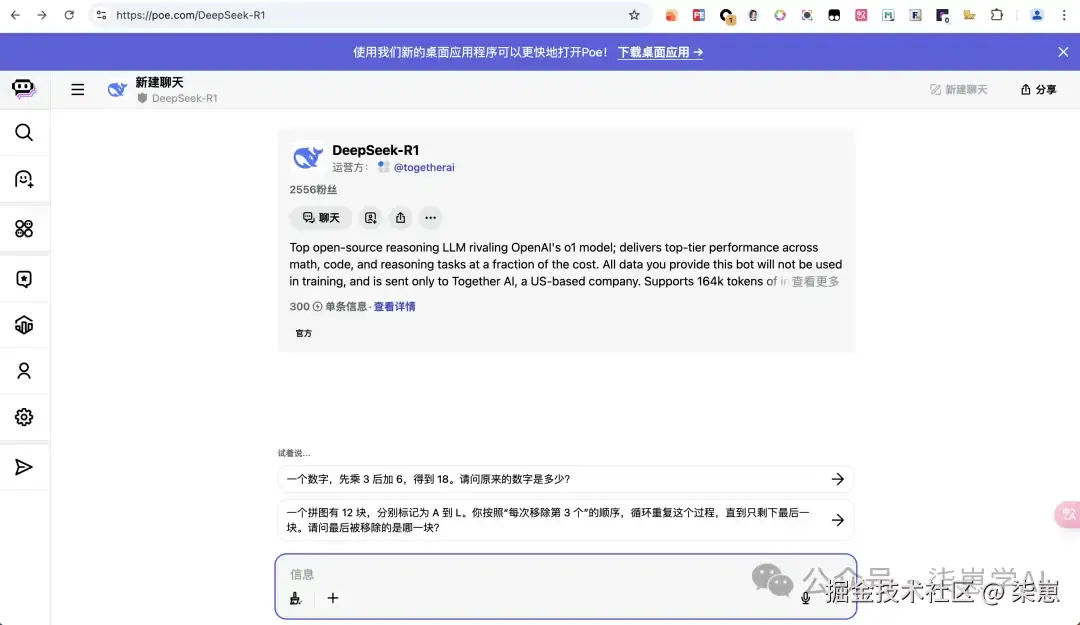Click the 2556粉丝 followers text
Viewport: 1080px width, 625px height.
pyautogui.click(x=313, y=189)
